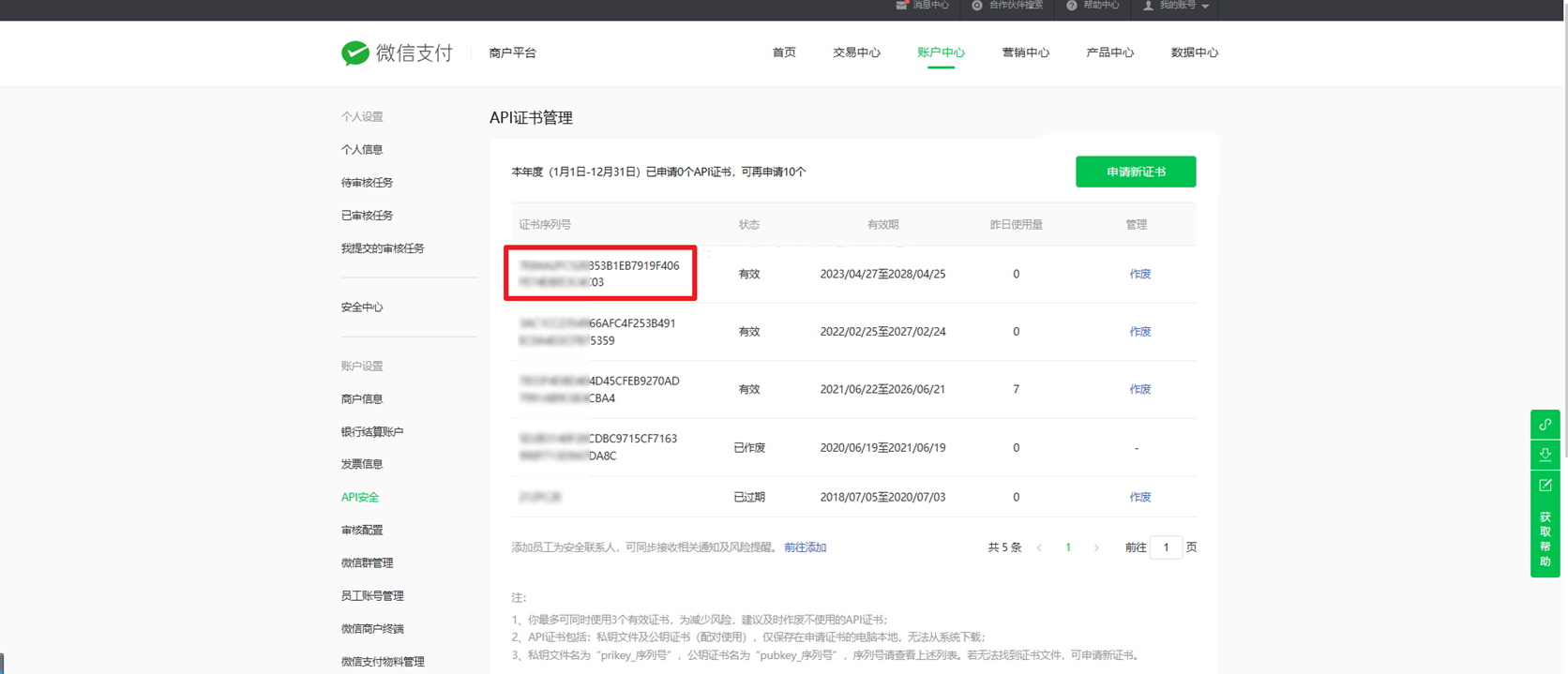1568x674 pixels.
Task: Click the page number jump input field
Action: (1166, 547)
